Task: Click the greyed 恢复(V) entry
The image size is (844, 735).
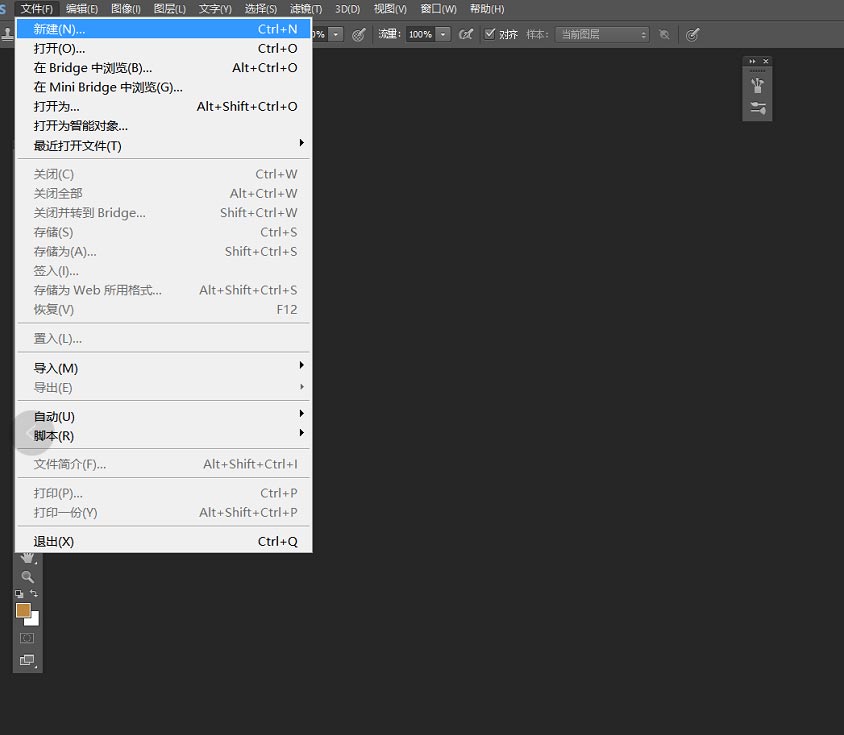Action: click(x=164, y=310)
